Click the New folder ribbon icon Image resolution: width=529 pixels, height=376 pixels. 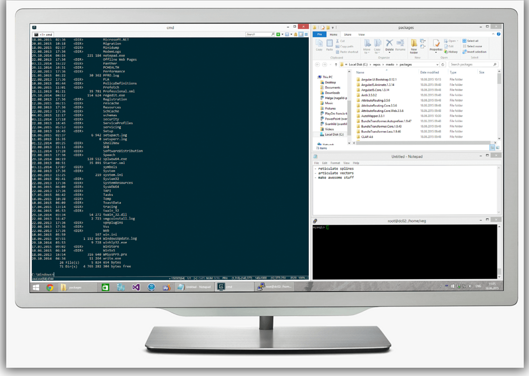pyautogui.click(x=414, y=46)
